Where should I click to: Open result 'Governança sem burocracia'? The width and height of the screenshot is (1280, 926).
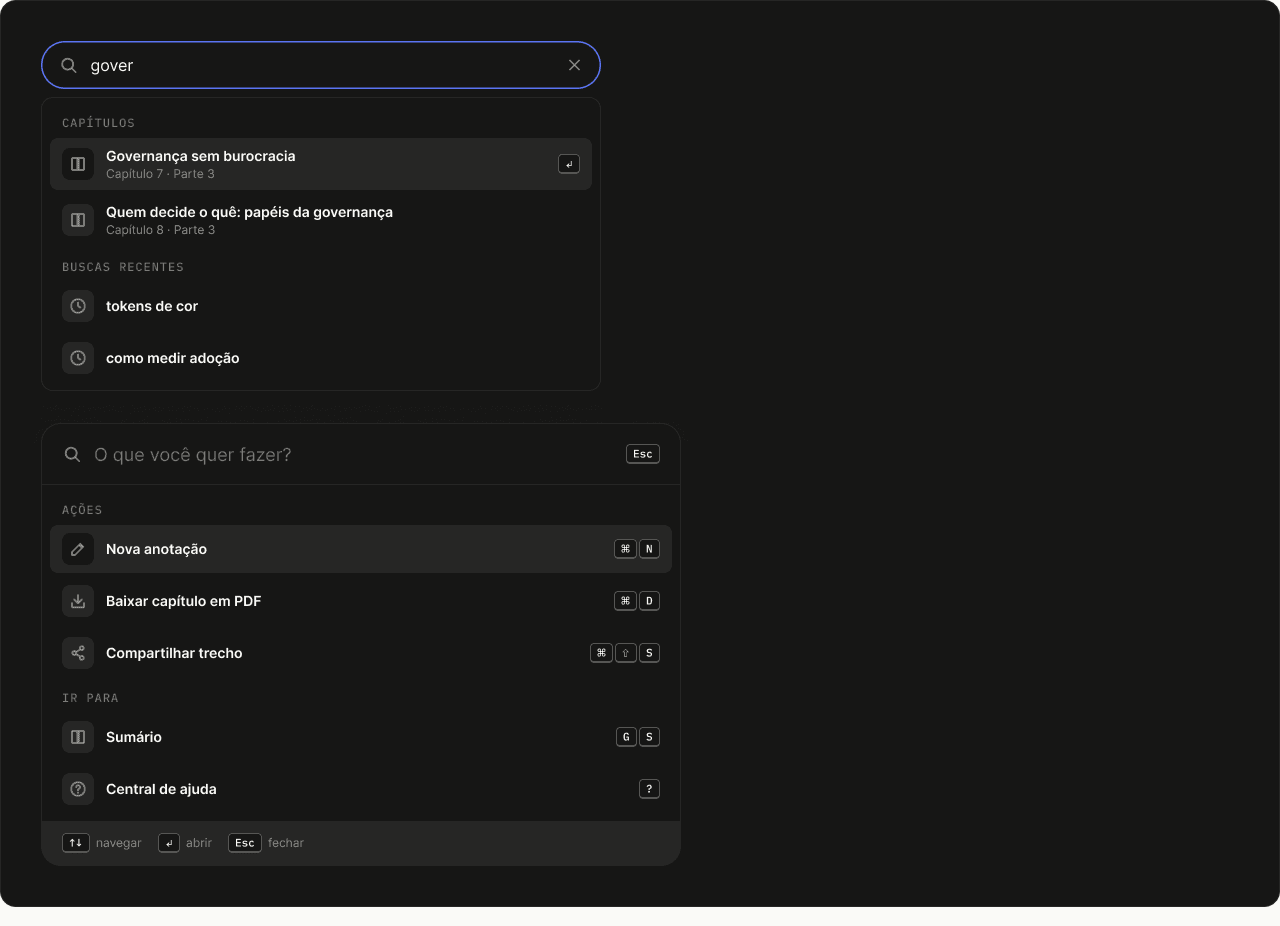pyautogui.click(x=321, y=164)
